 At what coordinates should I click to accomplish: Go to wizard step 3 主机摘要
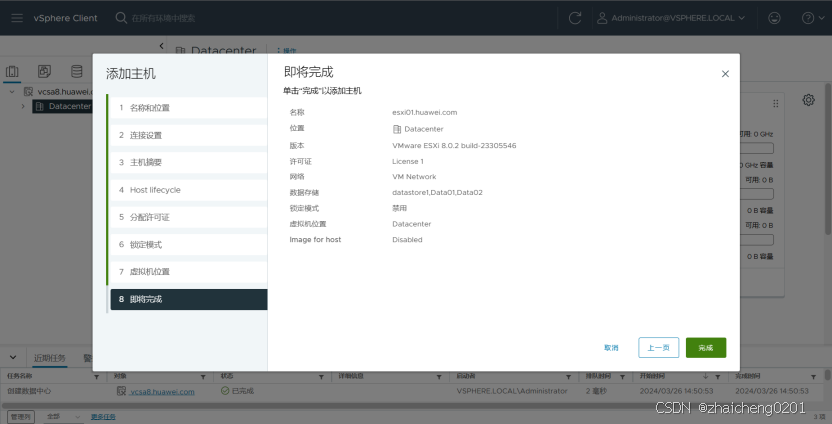[188, 162]
